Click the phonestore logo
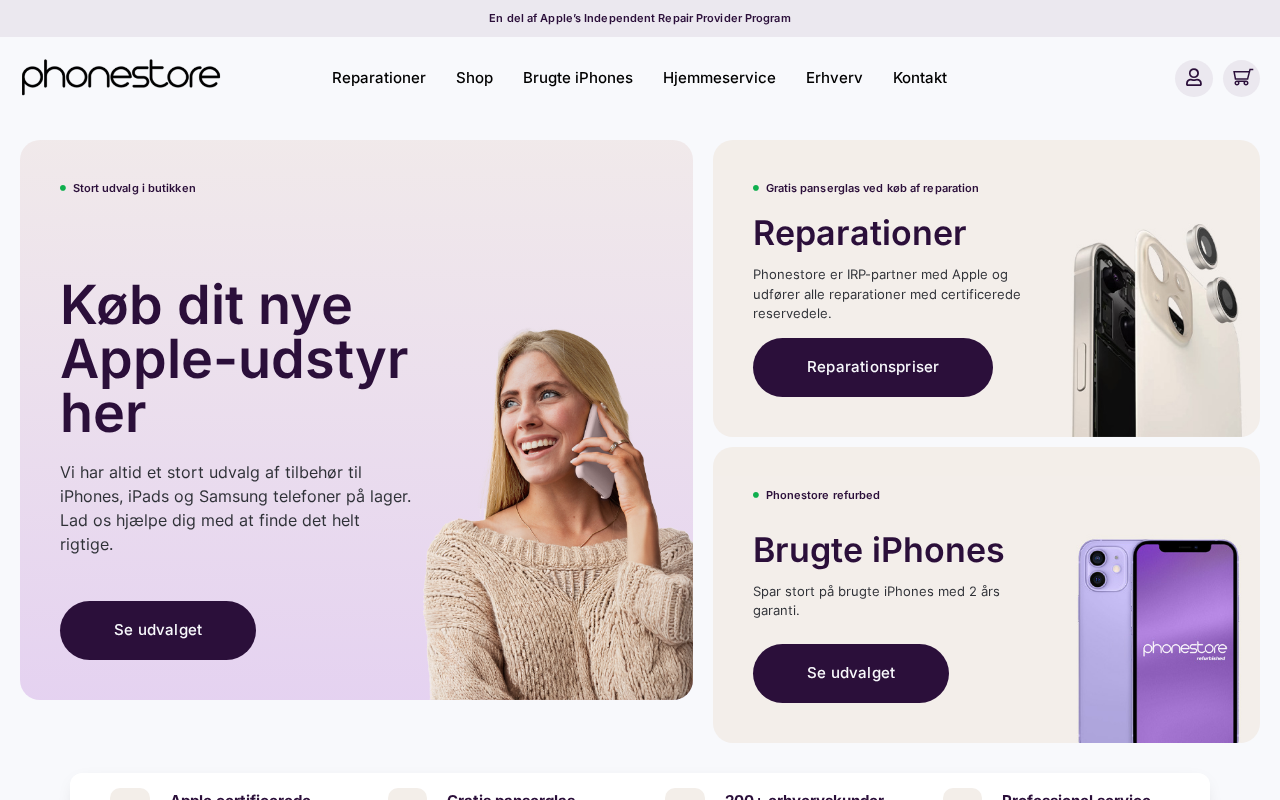This screenshot has width=1280, height=800. (121, 77)
